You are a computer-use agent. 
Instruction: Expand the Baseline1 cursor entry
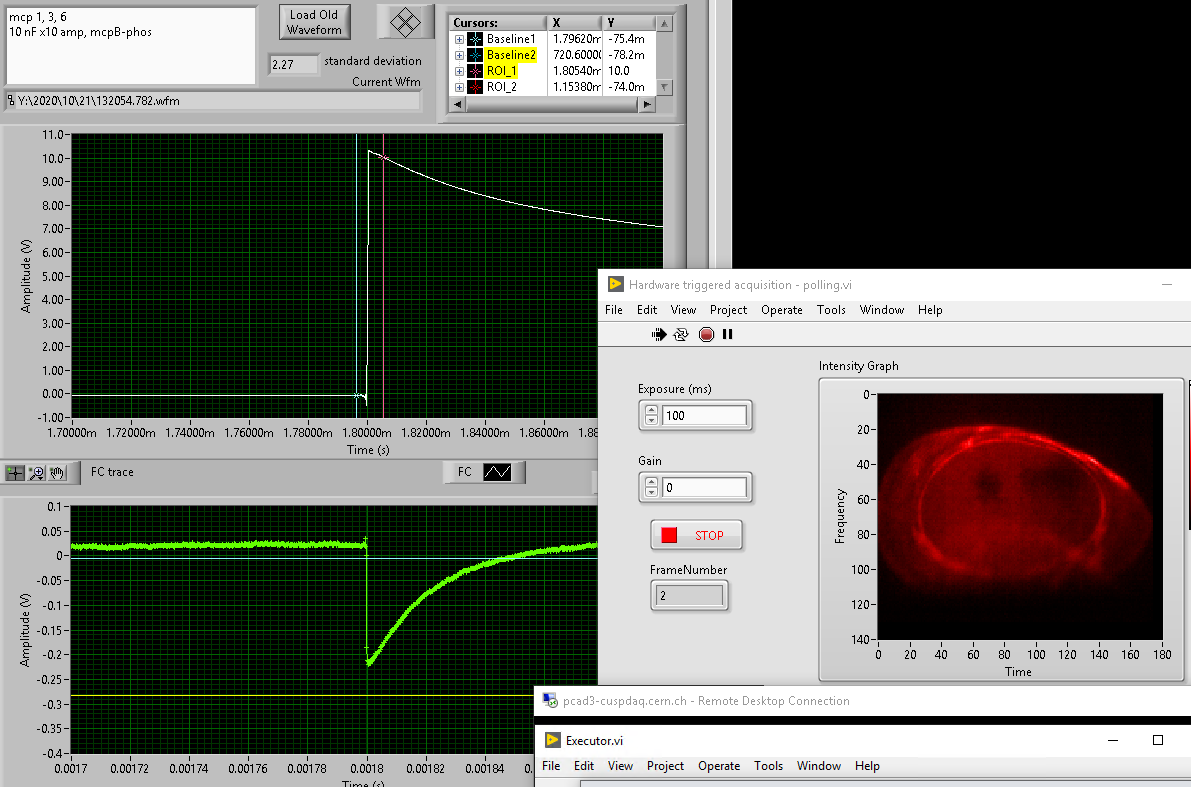click(459, 39)
